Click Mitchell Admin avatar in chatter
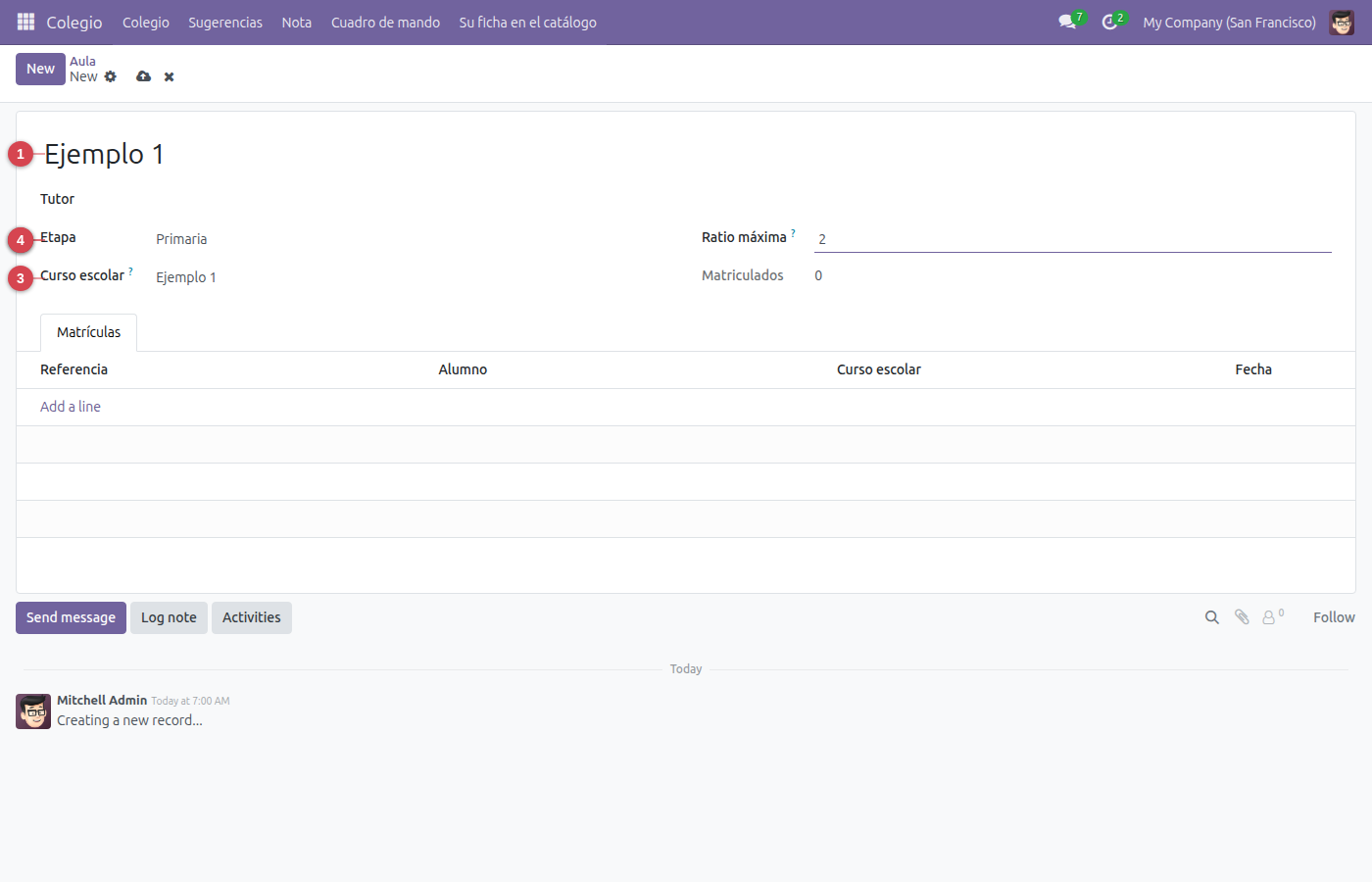This screenshot has width=1372, height=882. (33, 711)
